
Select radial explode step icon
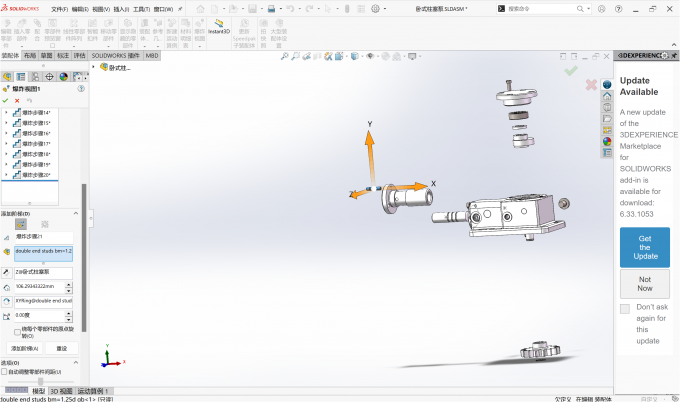tap(45, 224)
